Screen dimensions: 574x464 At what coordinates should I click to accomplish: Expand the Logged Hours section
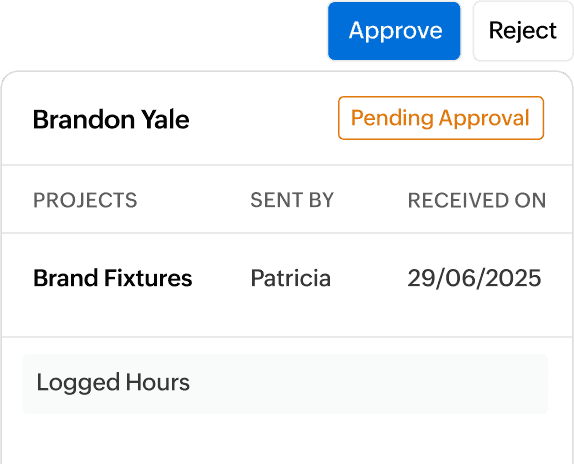point(285,383)
